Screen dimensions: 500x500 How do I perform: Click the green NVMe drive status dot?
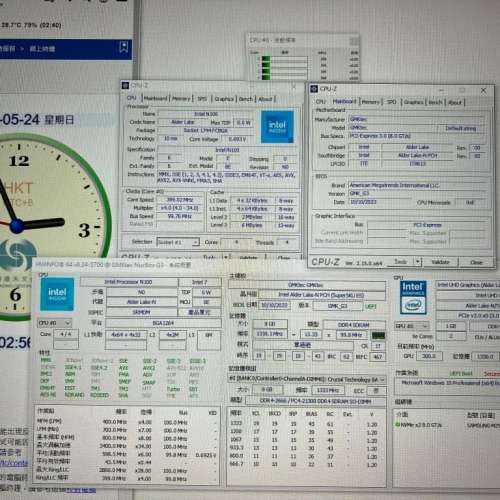pos(397,425)
